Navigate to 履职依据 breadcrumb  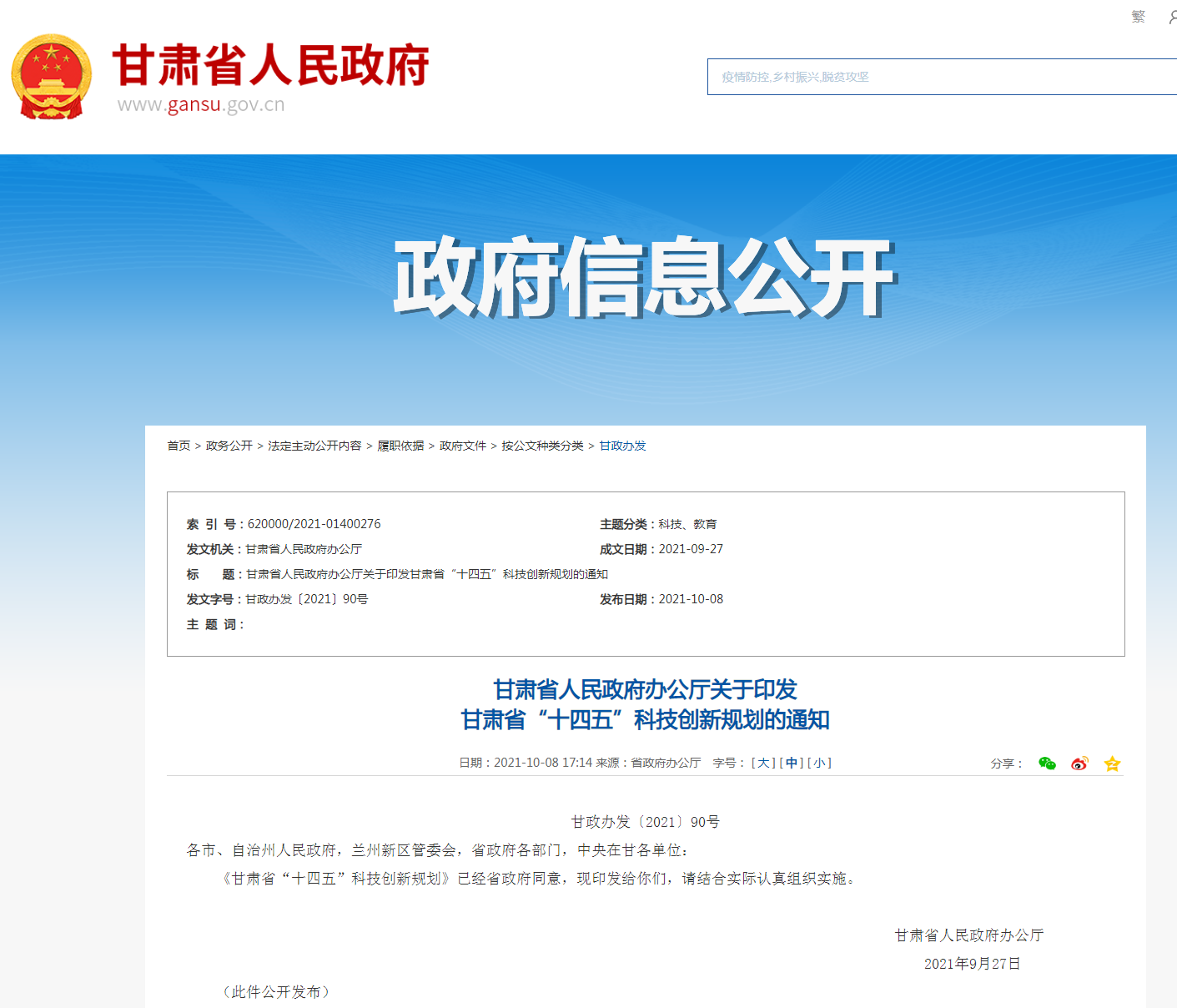coord(400,446)
